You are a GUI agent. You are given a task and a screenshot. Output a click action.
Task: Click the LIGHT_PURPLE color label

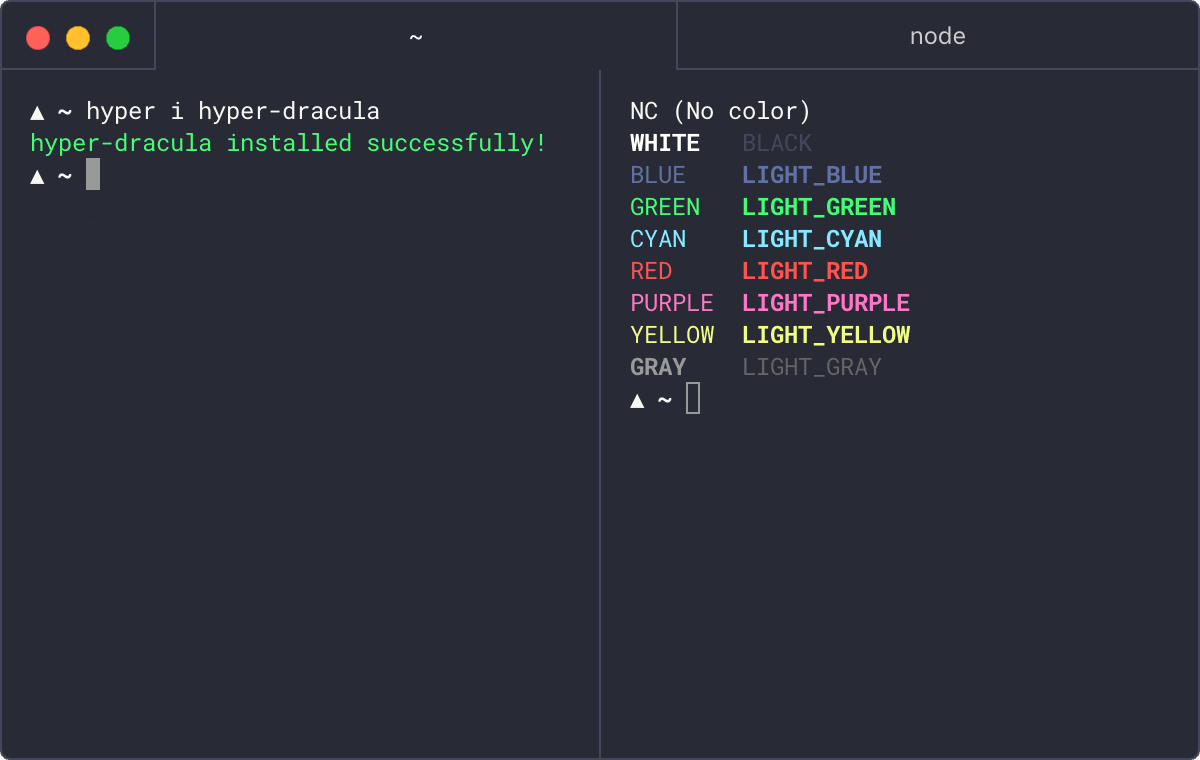(825, 303)
